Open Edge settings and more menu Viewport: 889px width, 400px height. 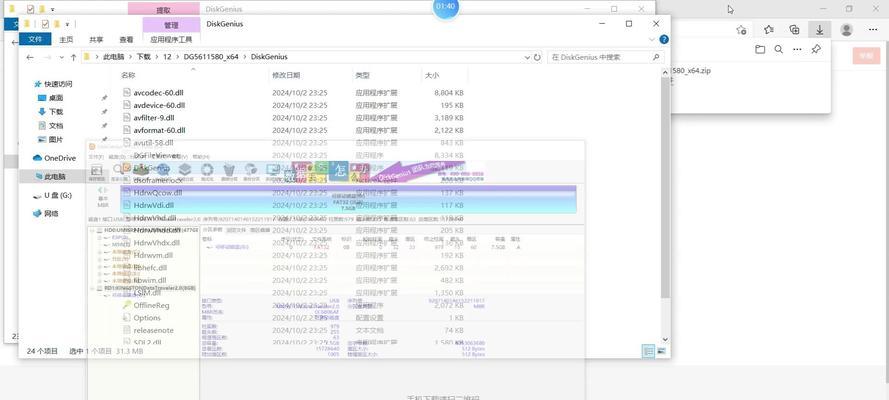point(873,29)
